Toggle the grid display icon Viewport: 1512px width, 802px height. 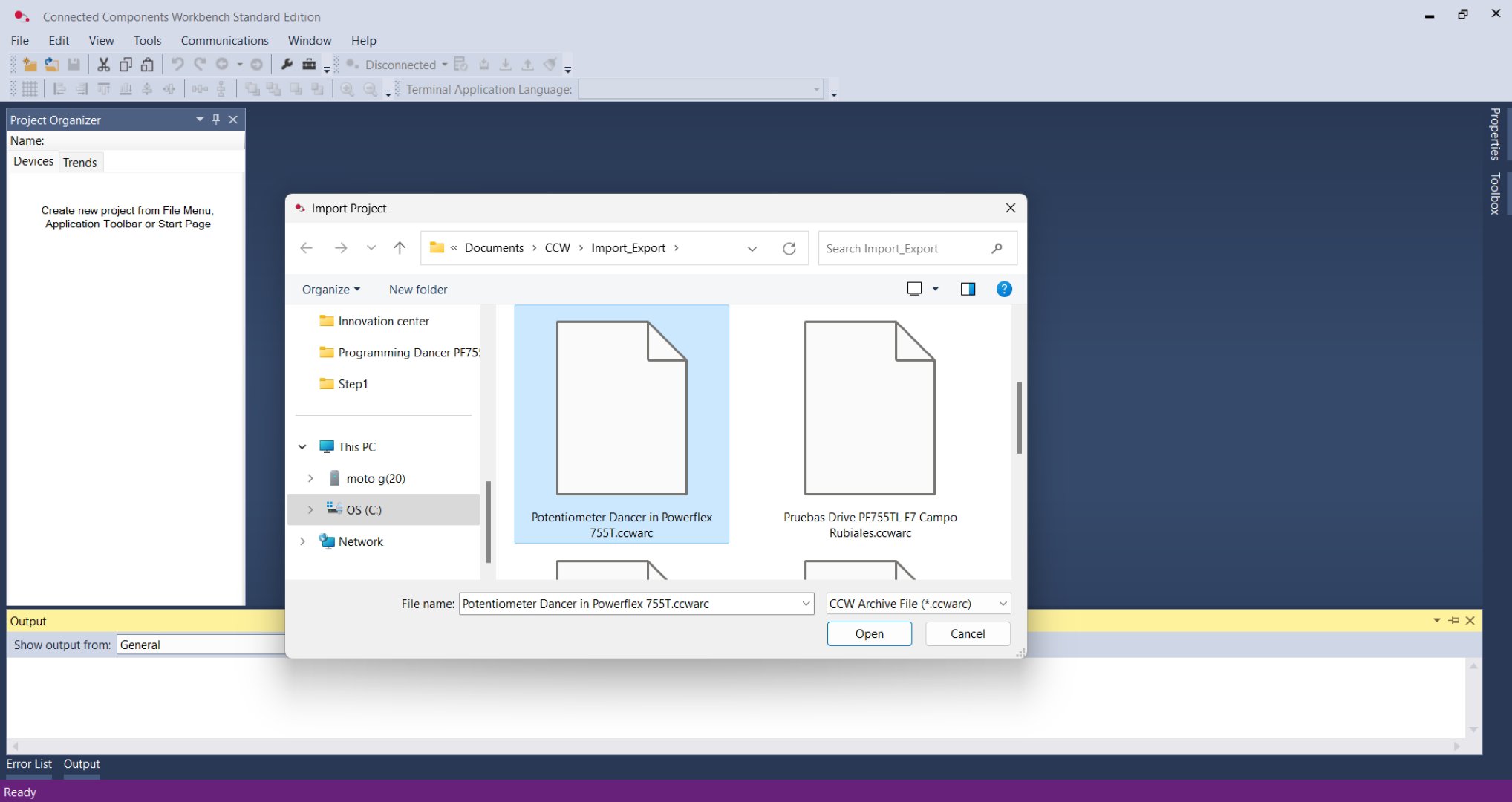[x=30, y=89]
